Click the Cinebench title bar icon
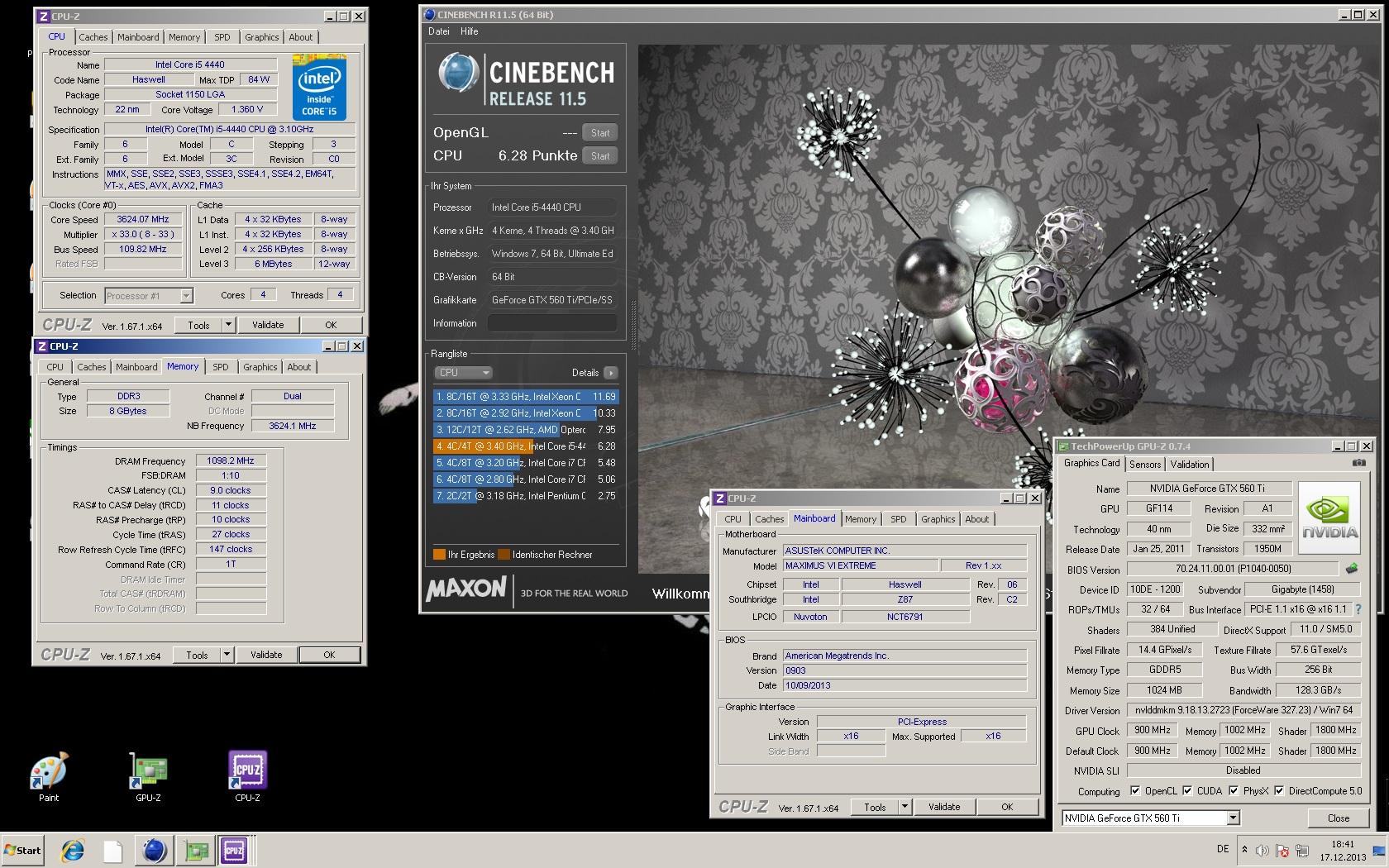Screen dimensions: 1389x868 pos(429,15)
